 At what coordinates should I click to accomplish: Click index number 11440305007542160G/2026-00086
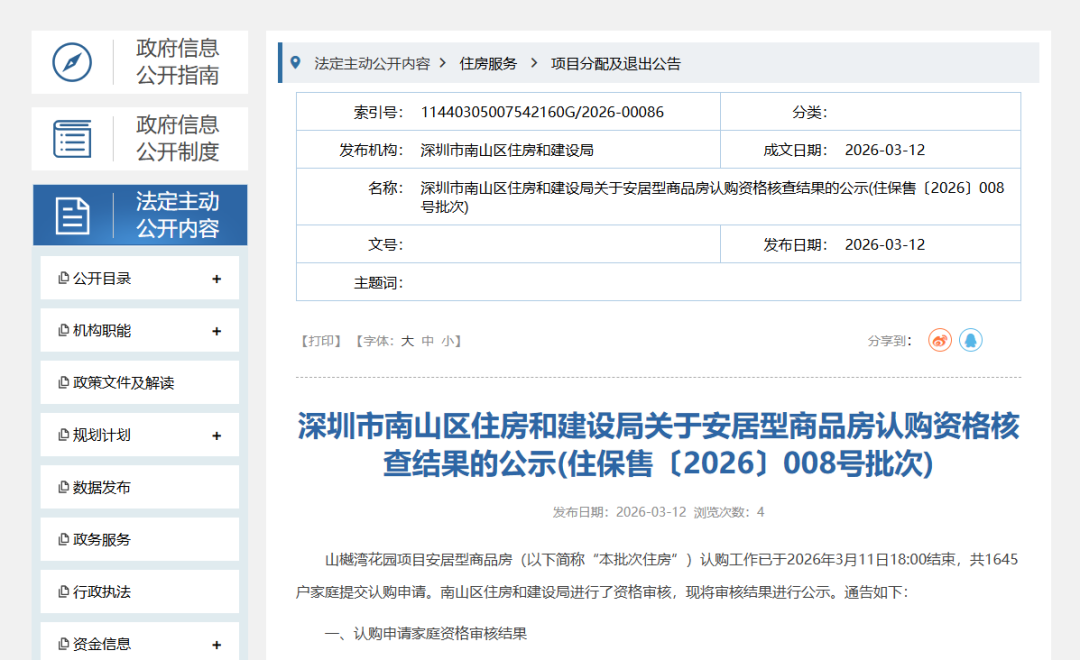[542, 112]
